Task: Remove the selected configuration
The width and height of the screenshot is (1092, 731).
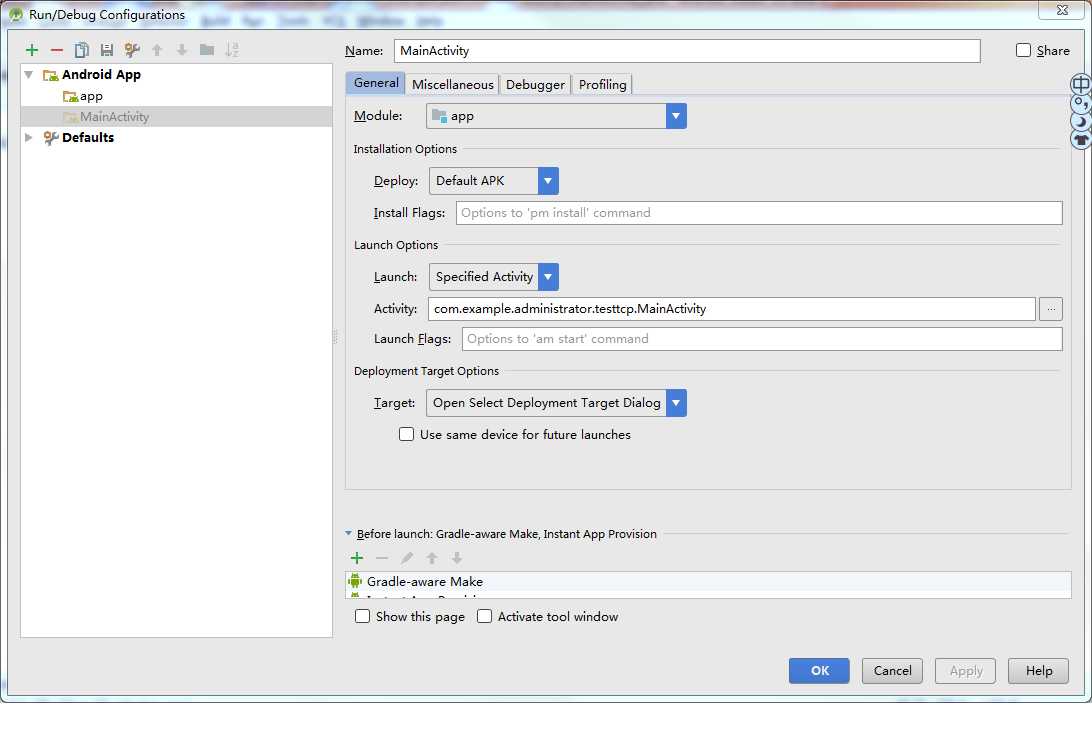Action: [x=56, y=50]
